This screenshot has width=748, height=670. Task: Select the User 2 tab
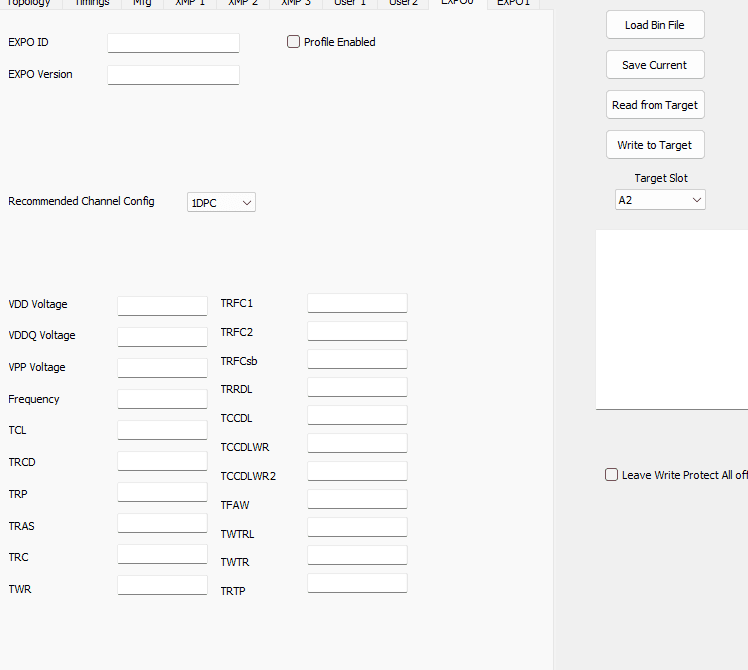click(x=403, y=4)
